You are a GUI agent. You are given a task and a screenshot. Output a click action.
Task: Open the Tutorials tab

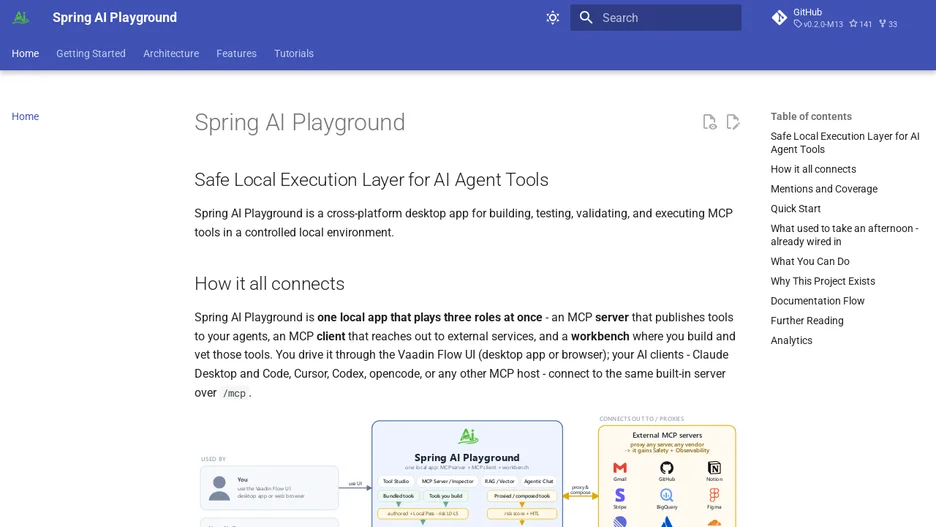point(294,53)
